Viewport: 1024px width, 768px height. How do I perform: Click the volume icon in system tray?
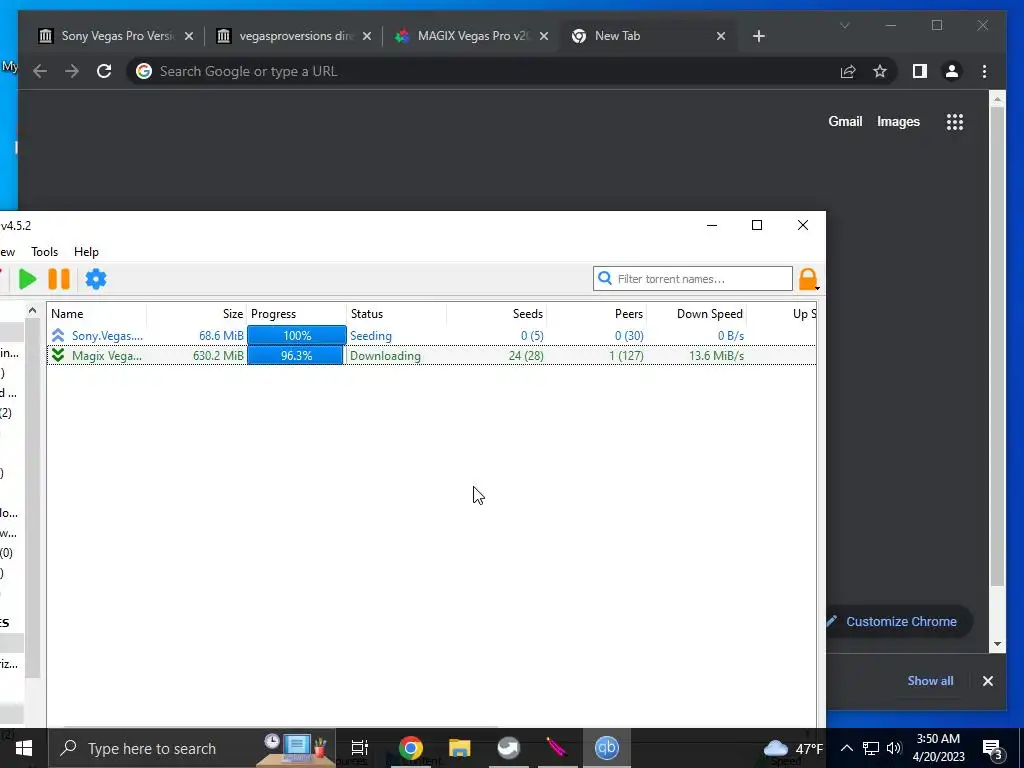(x=894, y=748)
